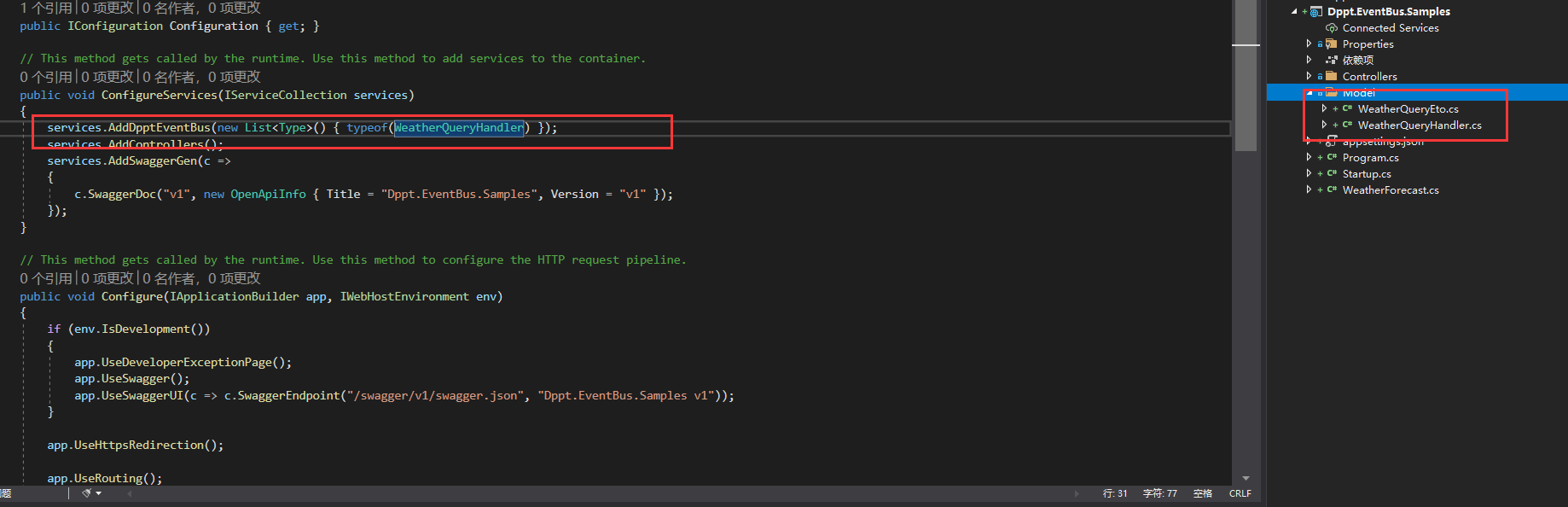Open the code cleanup dropdown arrow
Image resolution: width=1568 pixels, height=507 pixels.
pyautogui.click(x=99, y=493)
